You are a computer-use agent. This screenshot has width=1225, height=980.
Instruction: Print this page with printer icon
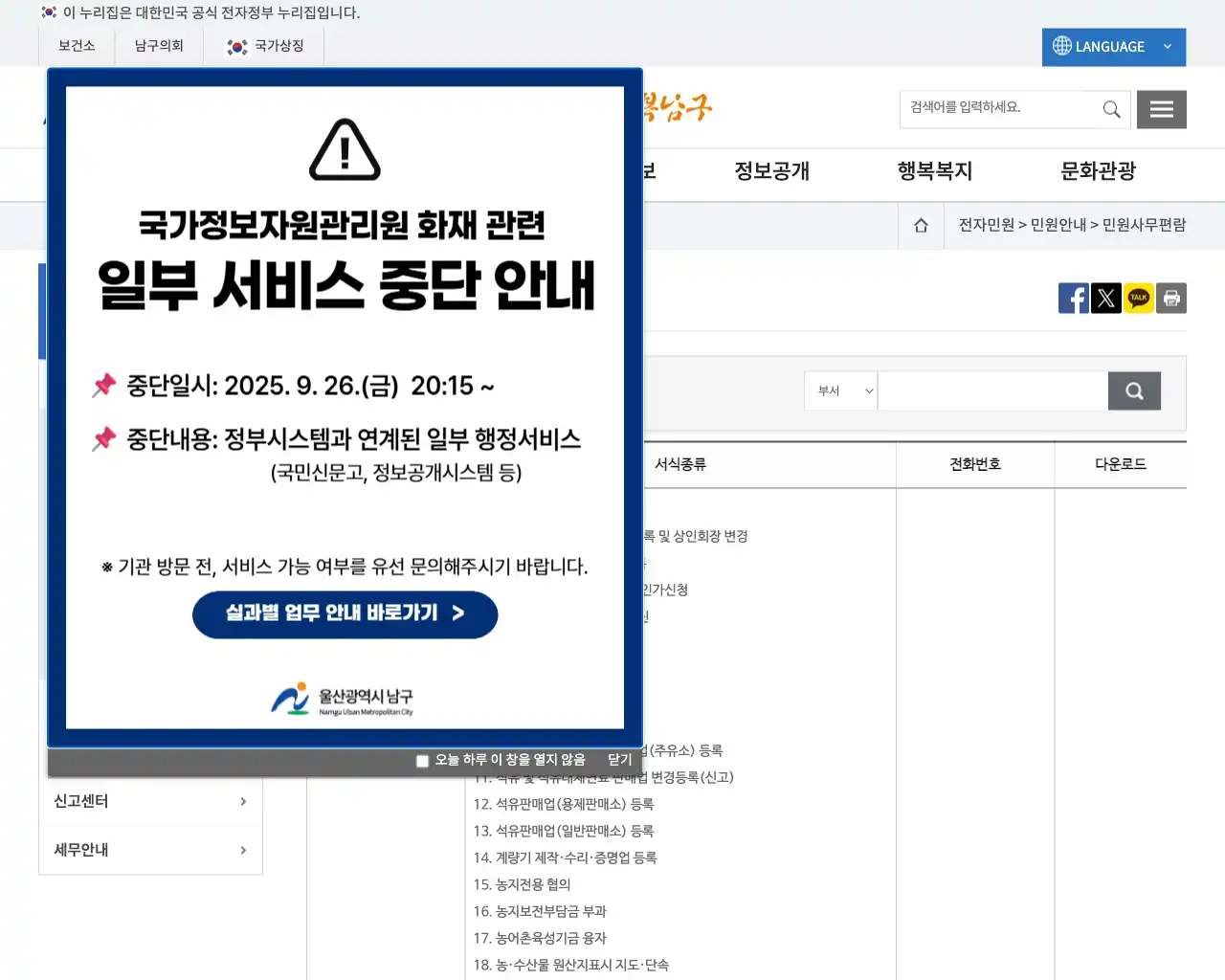(1171, 298)
